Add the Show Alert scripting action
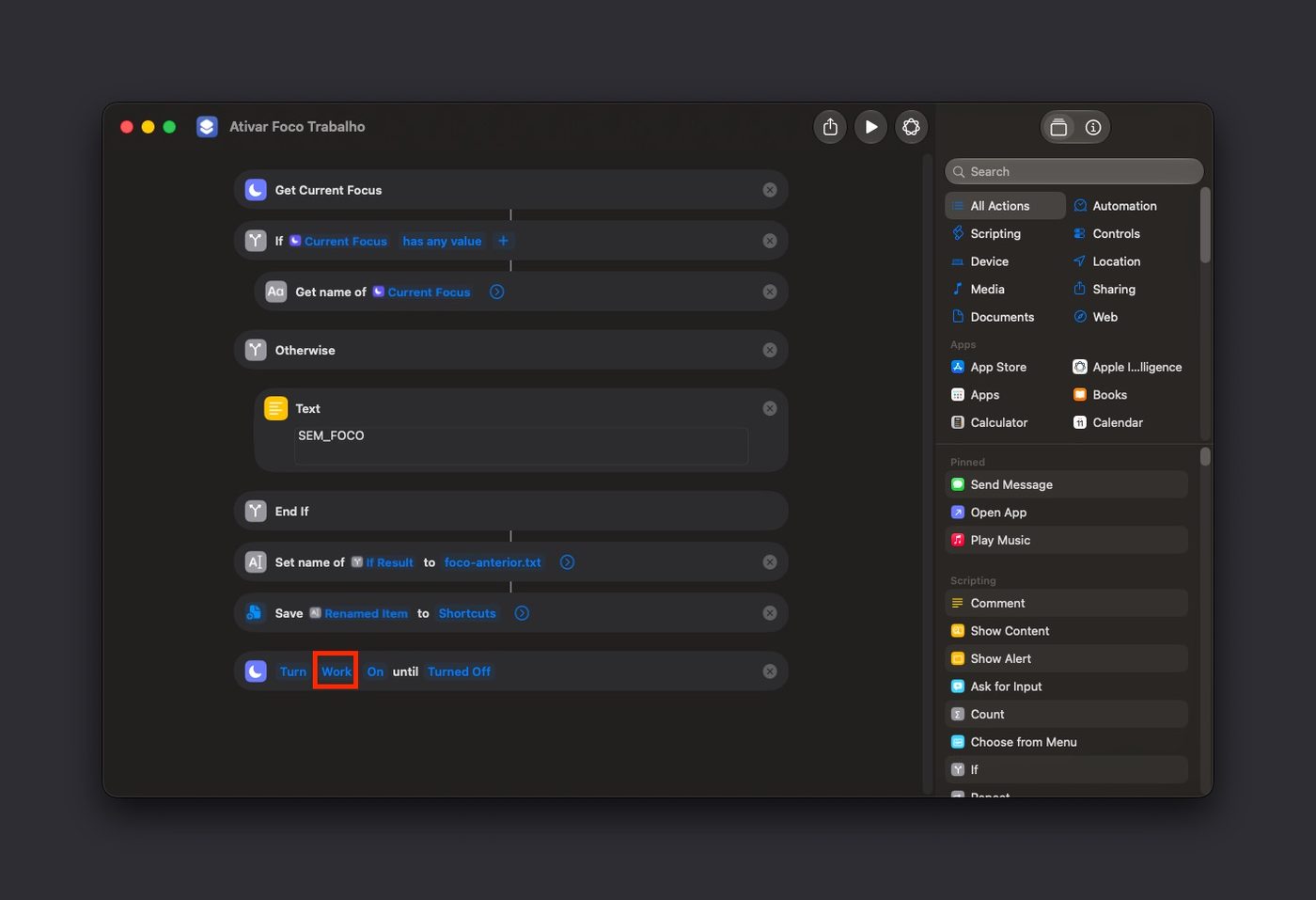1316x900 pixels. pos(1066,658)
